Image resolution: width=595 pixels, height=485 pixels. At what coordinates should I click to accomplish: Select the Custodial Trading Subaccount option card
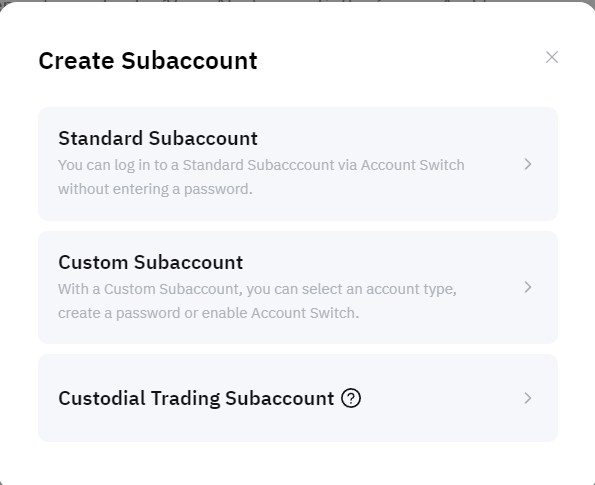click(298, 398)
